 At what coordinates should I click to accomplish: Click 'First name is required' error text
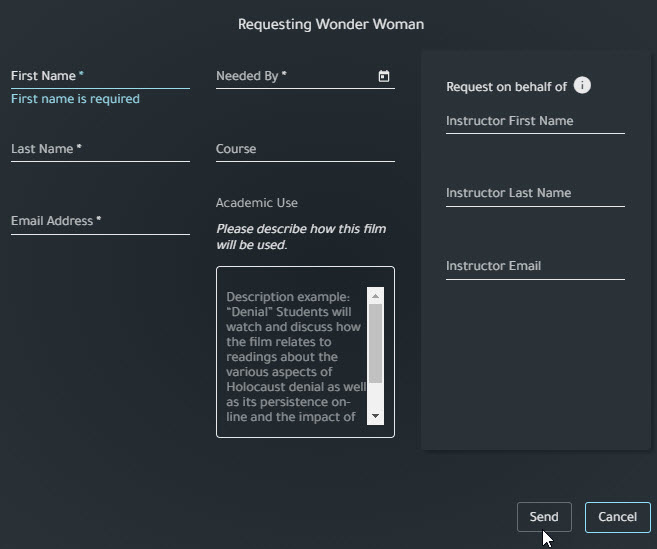click(75, 99)
